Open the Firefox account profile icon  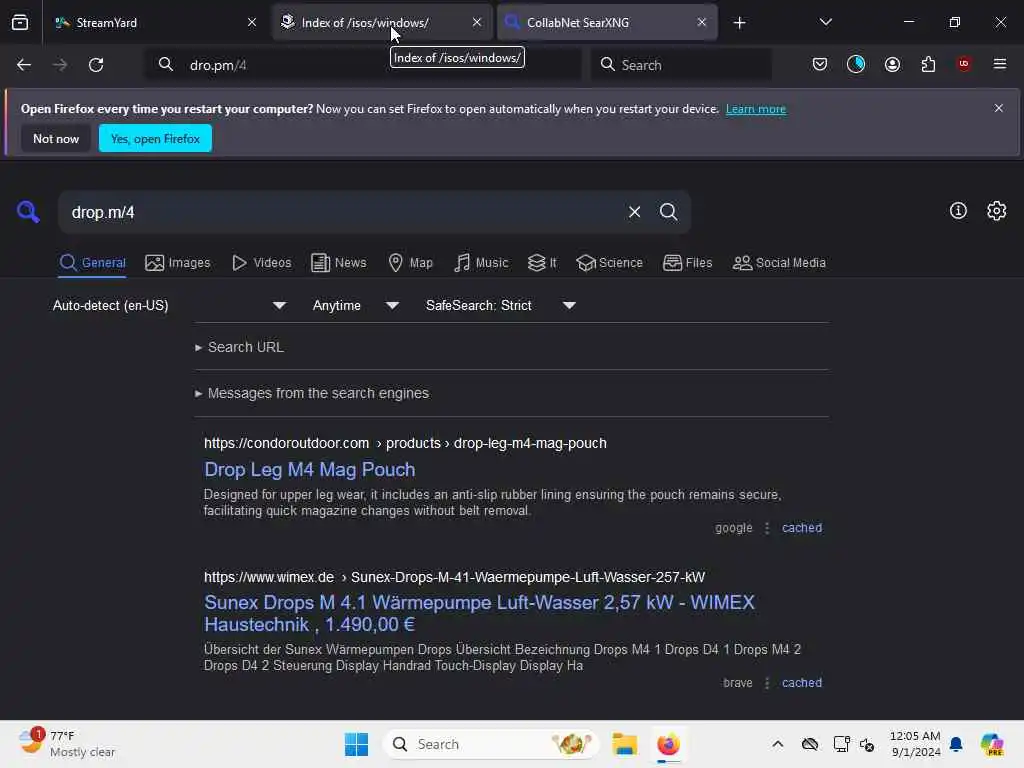[x=892, y=64]
